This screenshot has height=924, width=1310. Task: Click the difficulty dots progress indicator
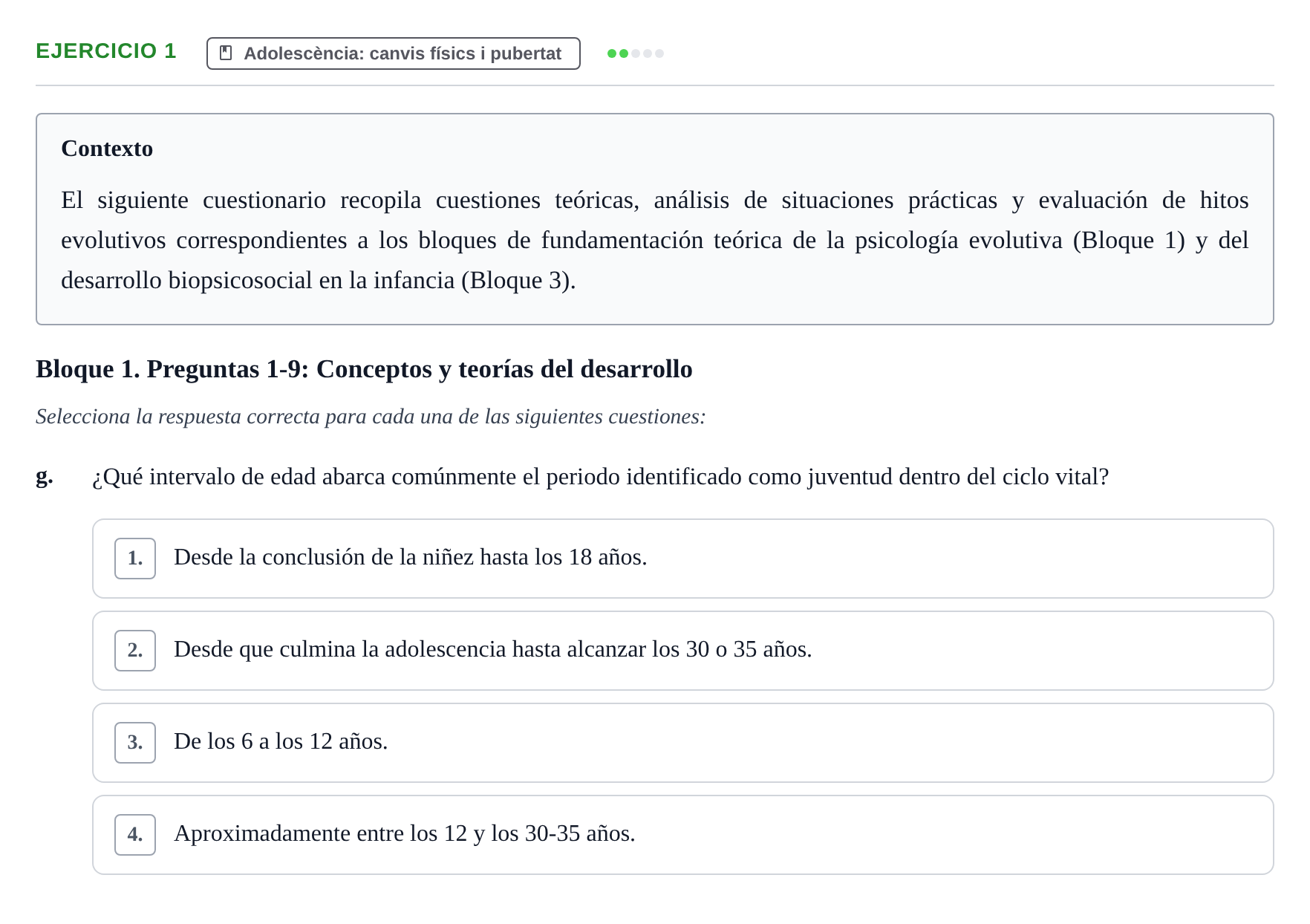click(x=635, y=53)
